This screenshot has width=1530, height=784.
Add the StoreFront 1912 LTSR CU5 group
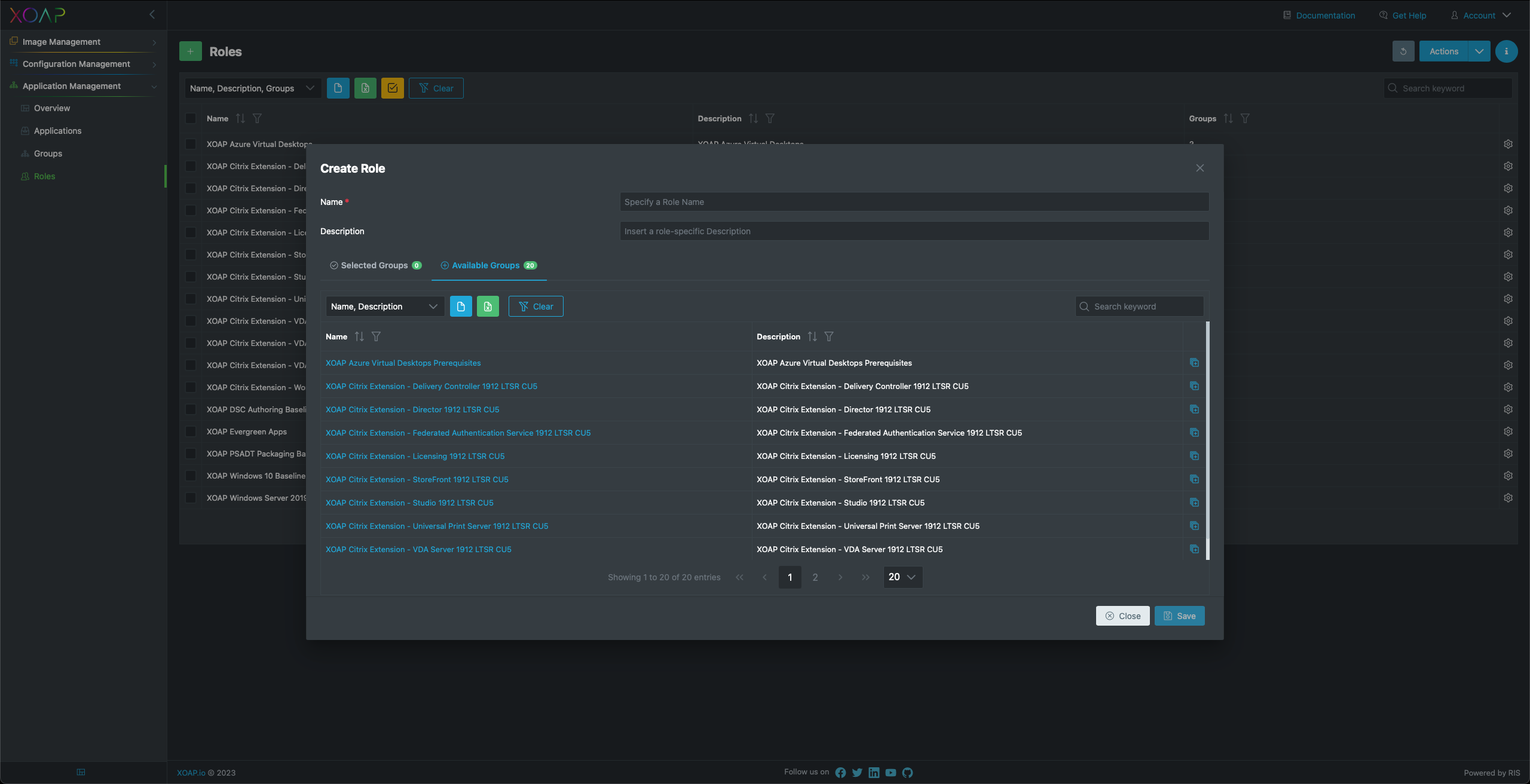(1194, 479)
